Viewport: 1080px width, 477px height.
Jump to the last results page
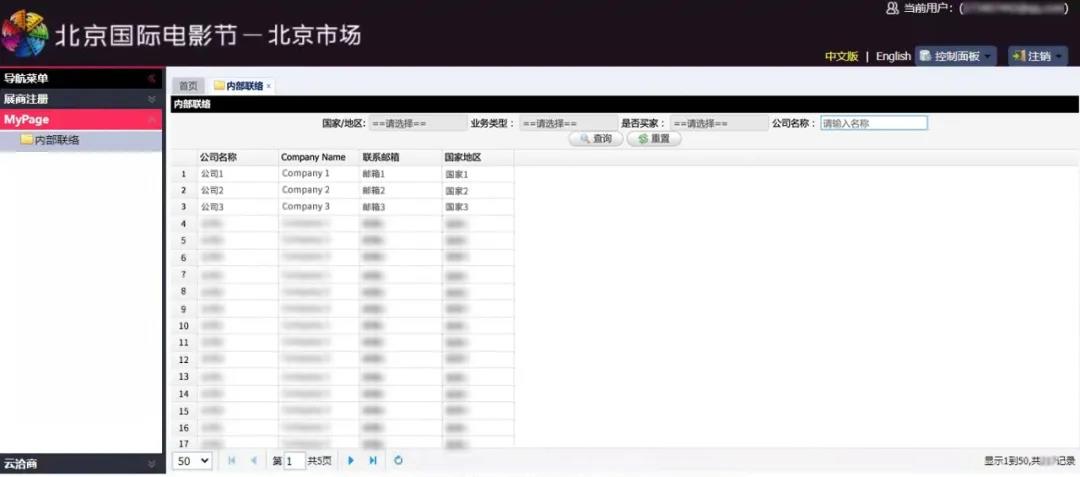[x=373, y=460]
